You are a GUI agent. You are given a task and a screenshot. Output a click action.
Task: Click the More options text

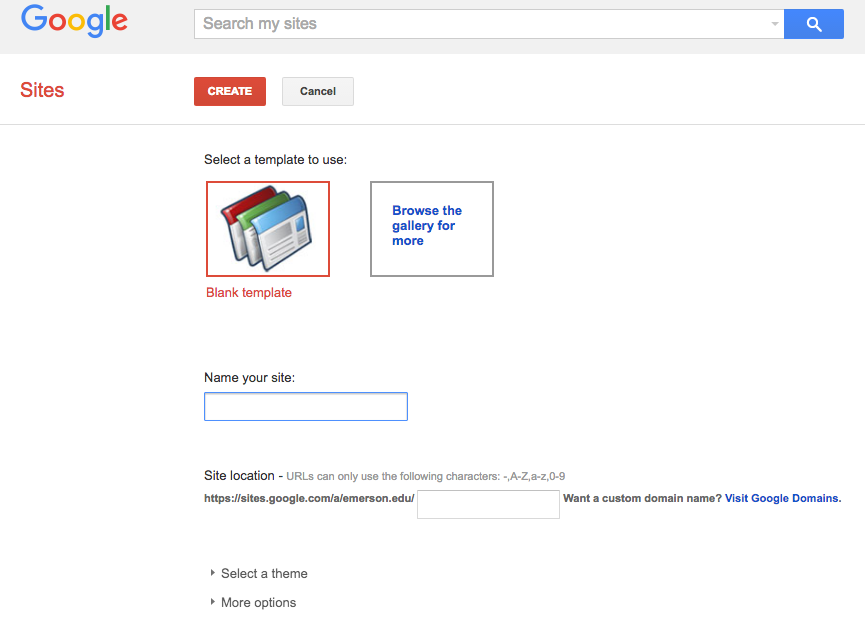259,602
